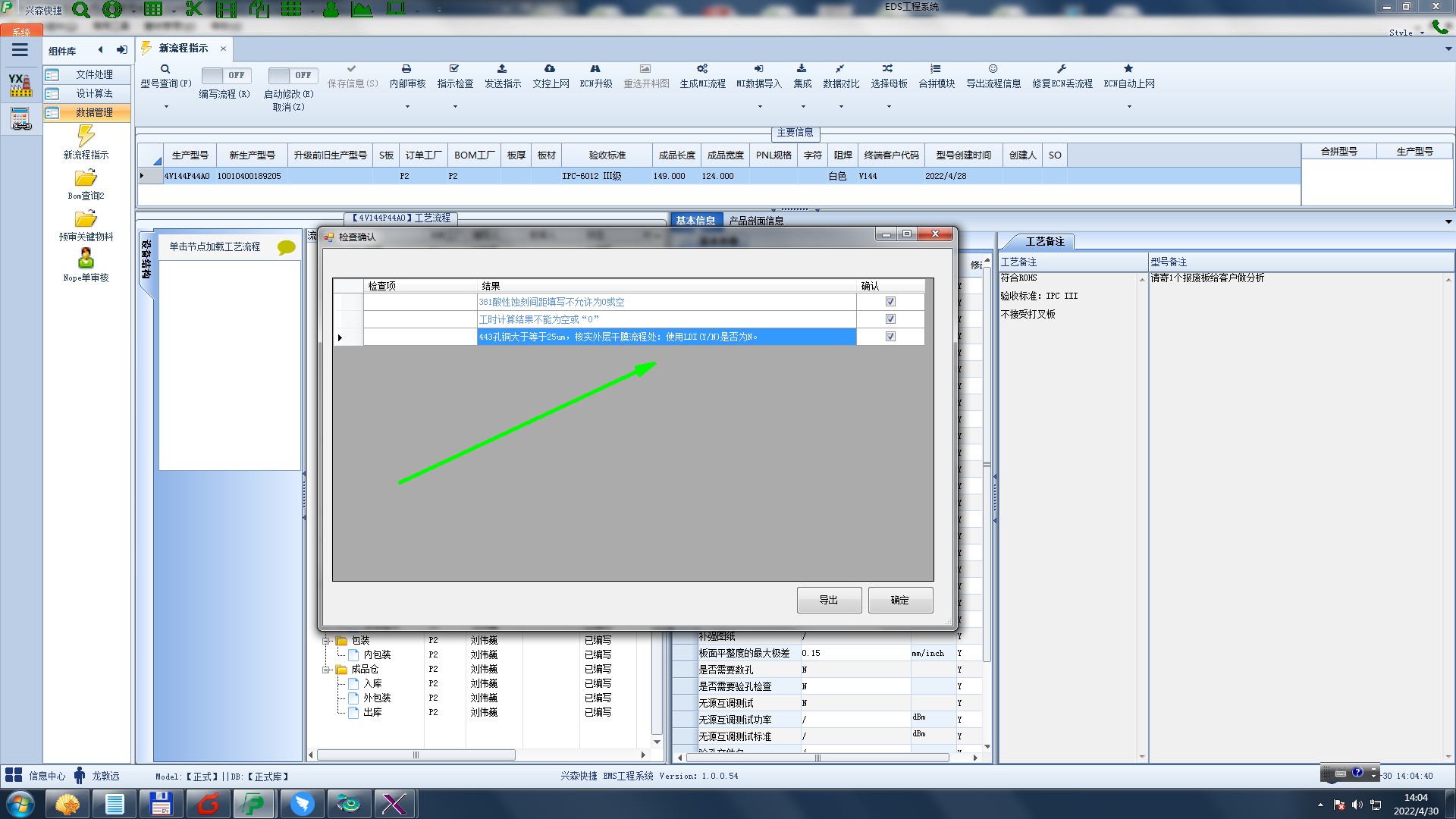Open dropdown arrow under 型号查询

click(165, 106)
